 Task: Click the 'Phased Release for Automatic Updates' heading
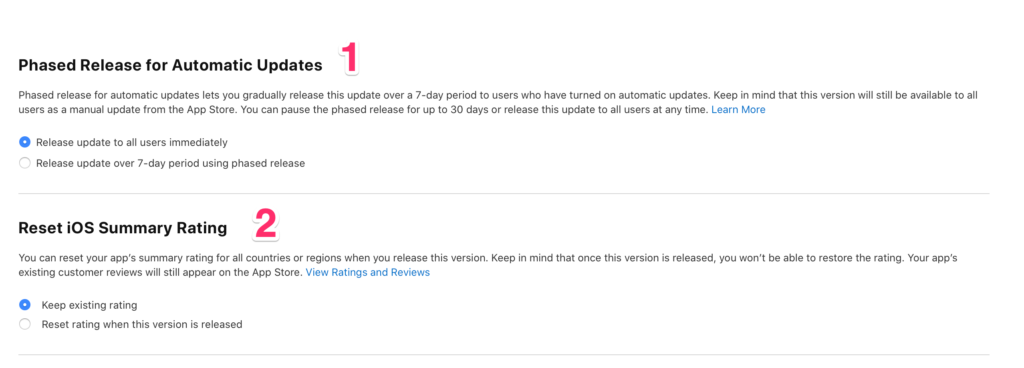[170, 65]
